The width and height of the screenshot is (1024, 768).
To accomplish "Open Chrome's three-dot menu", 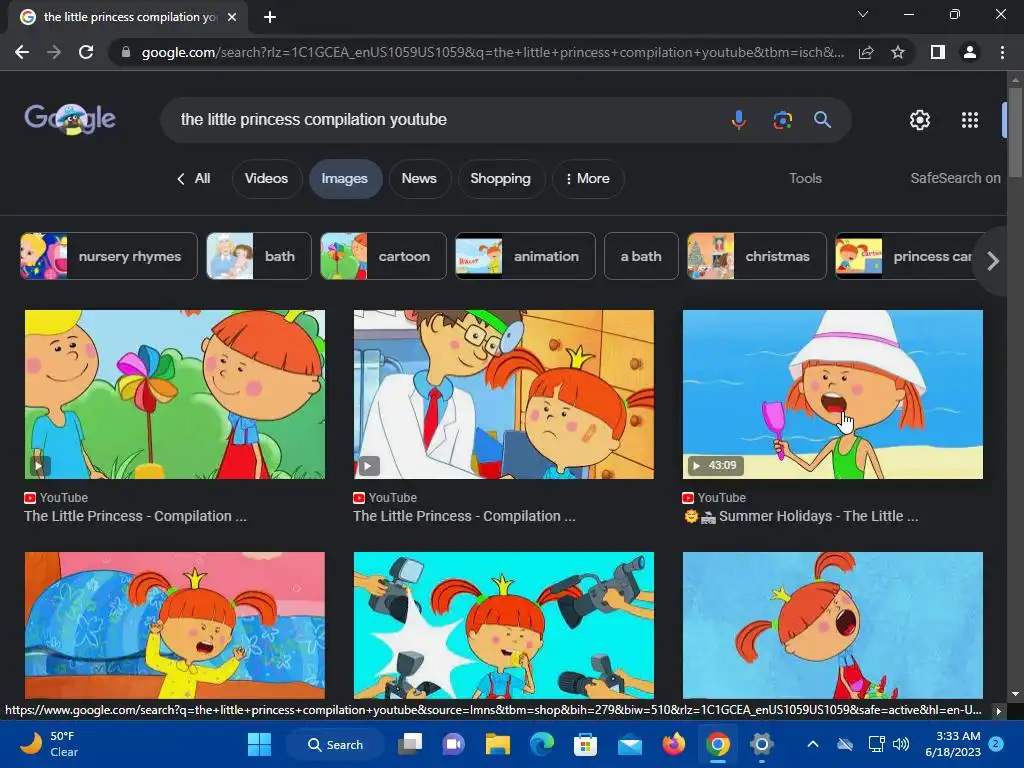I will pos(1002,52).
